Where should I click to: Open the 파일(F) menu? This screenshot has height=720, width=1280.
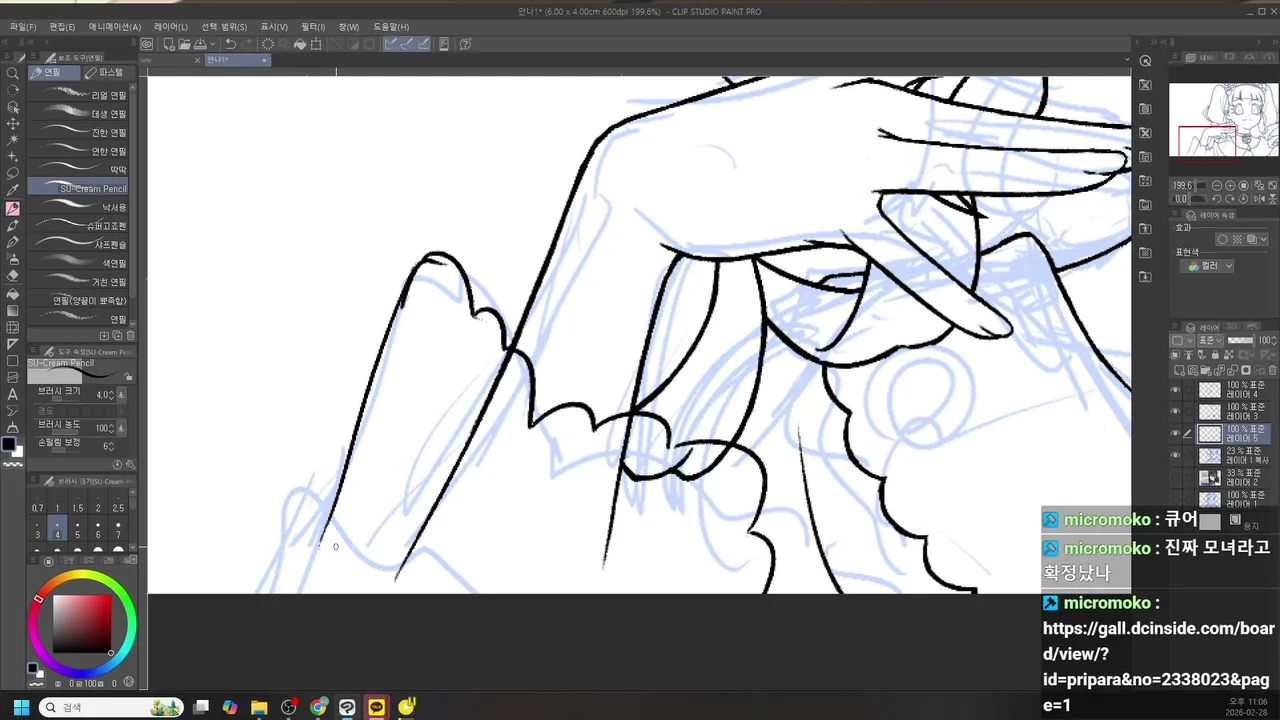click(x=22, y=27)
